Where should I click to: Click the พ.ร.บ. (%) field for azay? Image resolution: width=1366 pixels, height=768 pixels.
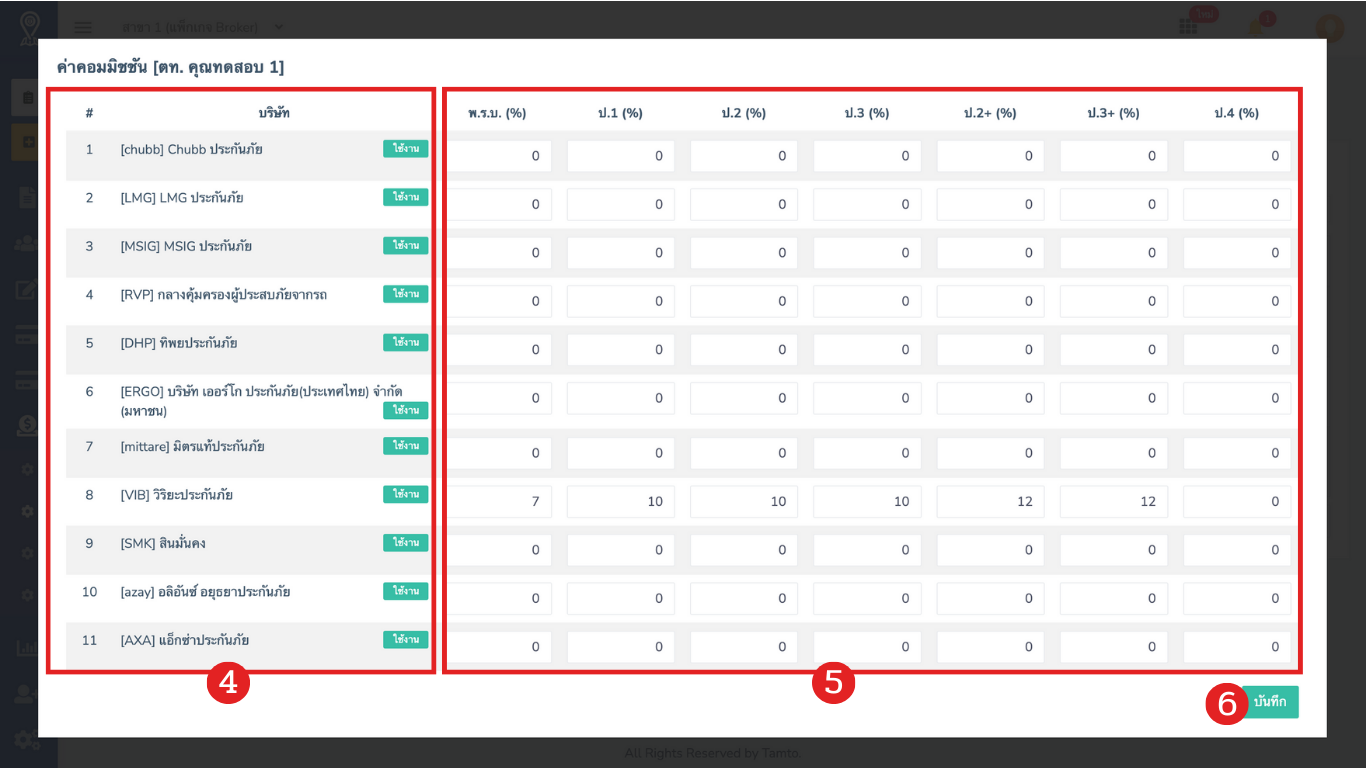[x=498, y=598]
